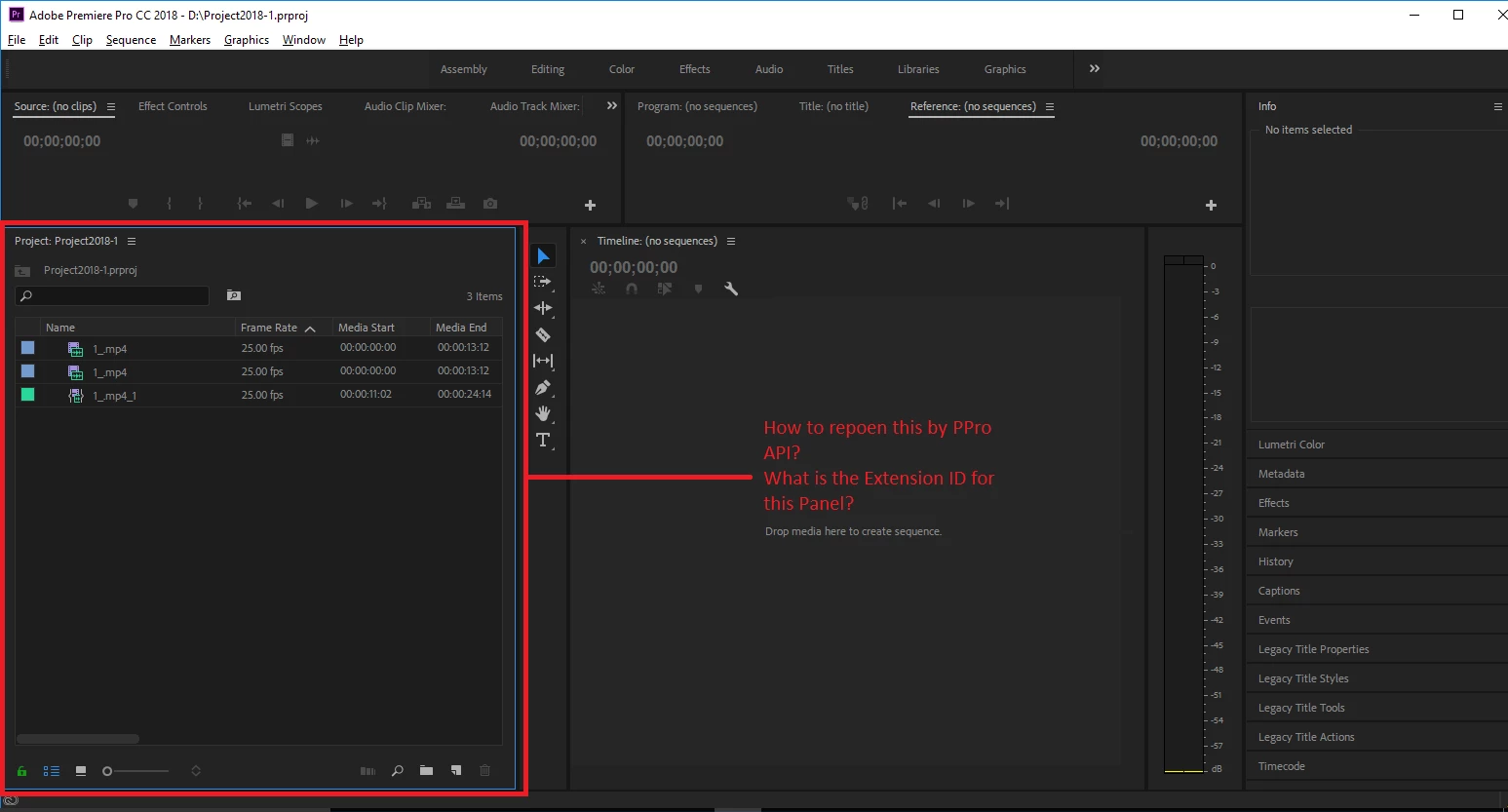
Task: Step forward one frame in Reference monitor
Action: (x=968, y=204)
